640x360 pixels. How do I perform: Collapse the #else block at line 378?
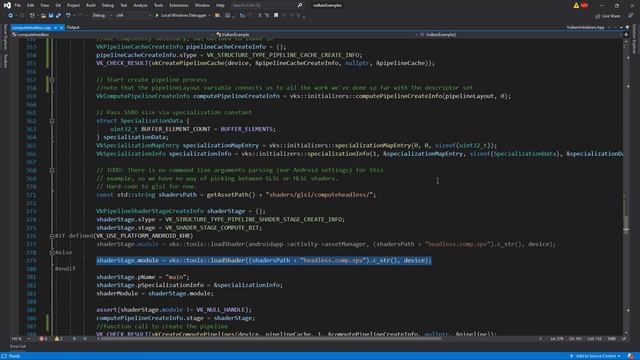pos(52,253)
